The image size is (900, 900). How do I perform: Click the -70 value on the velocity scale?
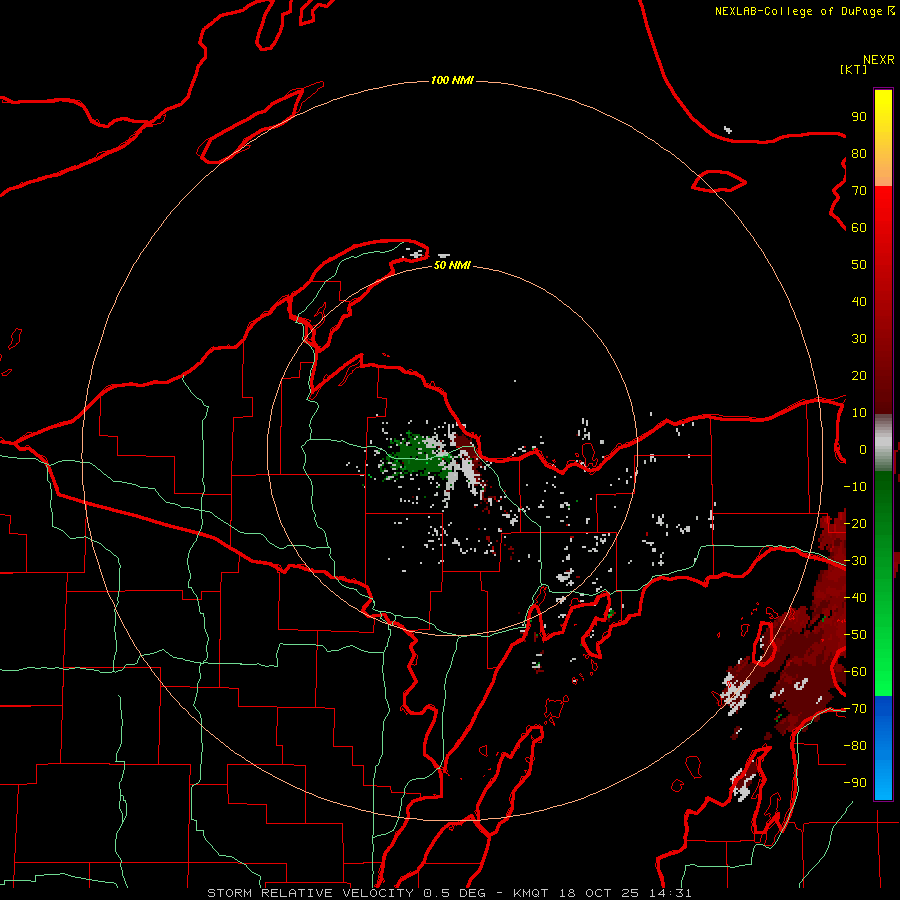point(855,709)
